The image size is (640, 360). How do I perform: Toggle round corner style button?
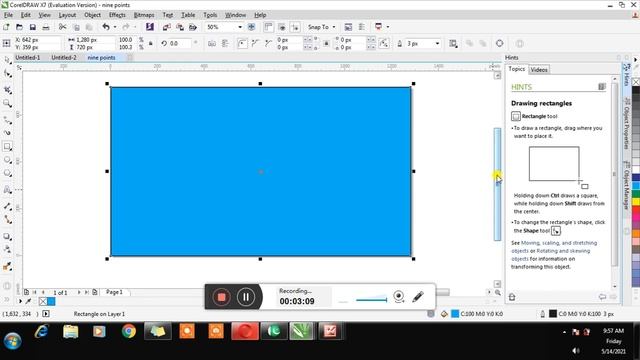tap(242, 43)
